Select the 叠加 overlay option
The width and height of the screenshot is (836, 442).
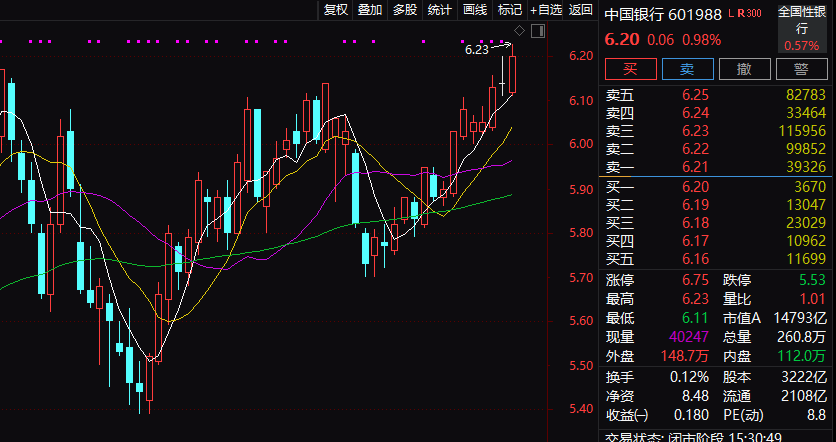point(370,10)
